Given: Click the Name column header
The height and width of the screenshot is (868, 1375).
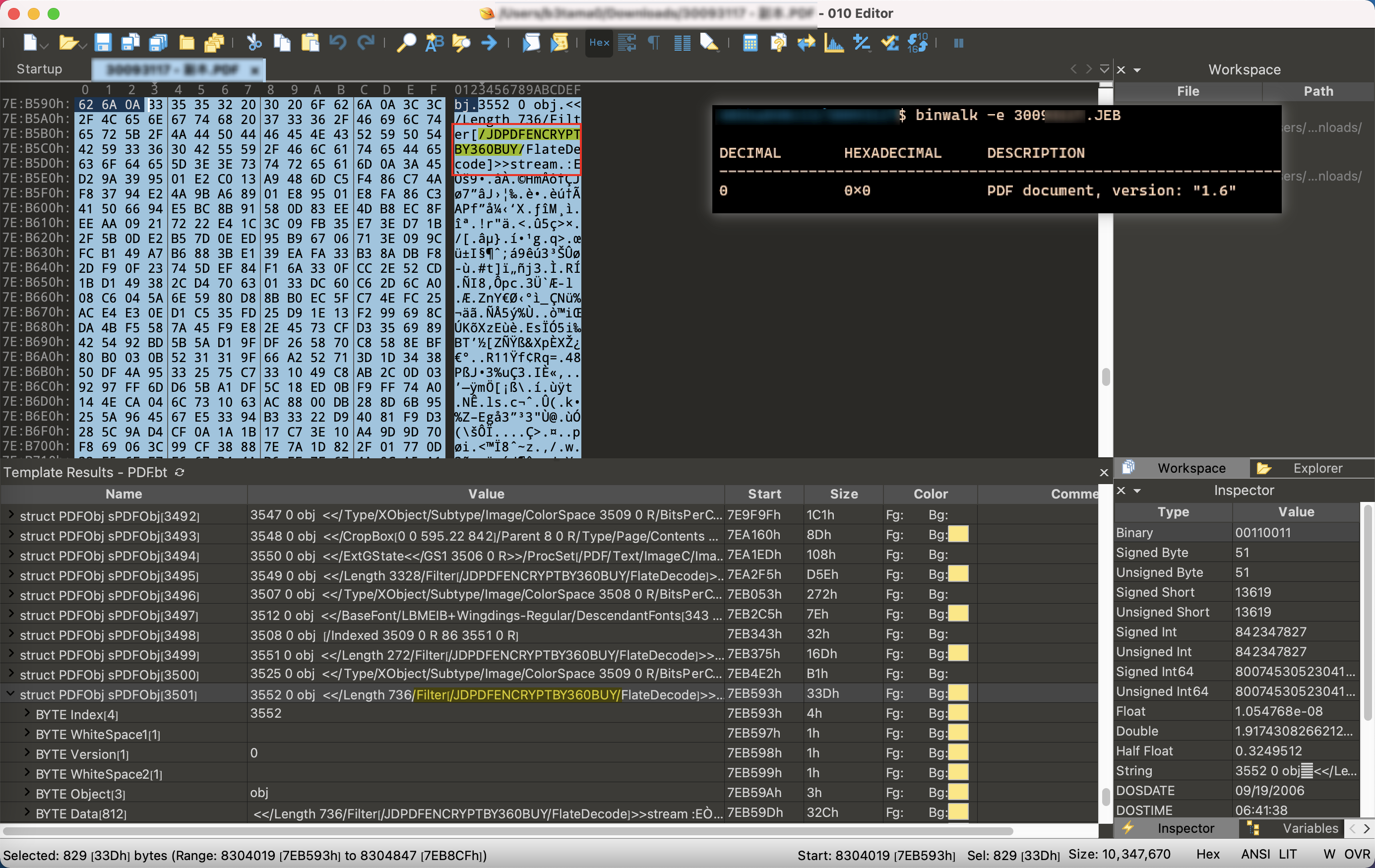Looking at the screenshot, I should coord(124,494).
